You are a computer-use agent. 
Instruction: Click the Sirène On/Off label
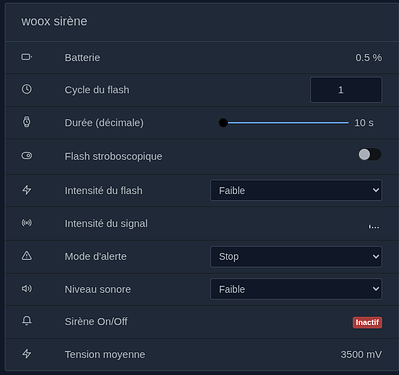tap(96, 321)
